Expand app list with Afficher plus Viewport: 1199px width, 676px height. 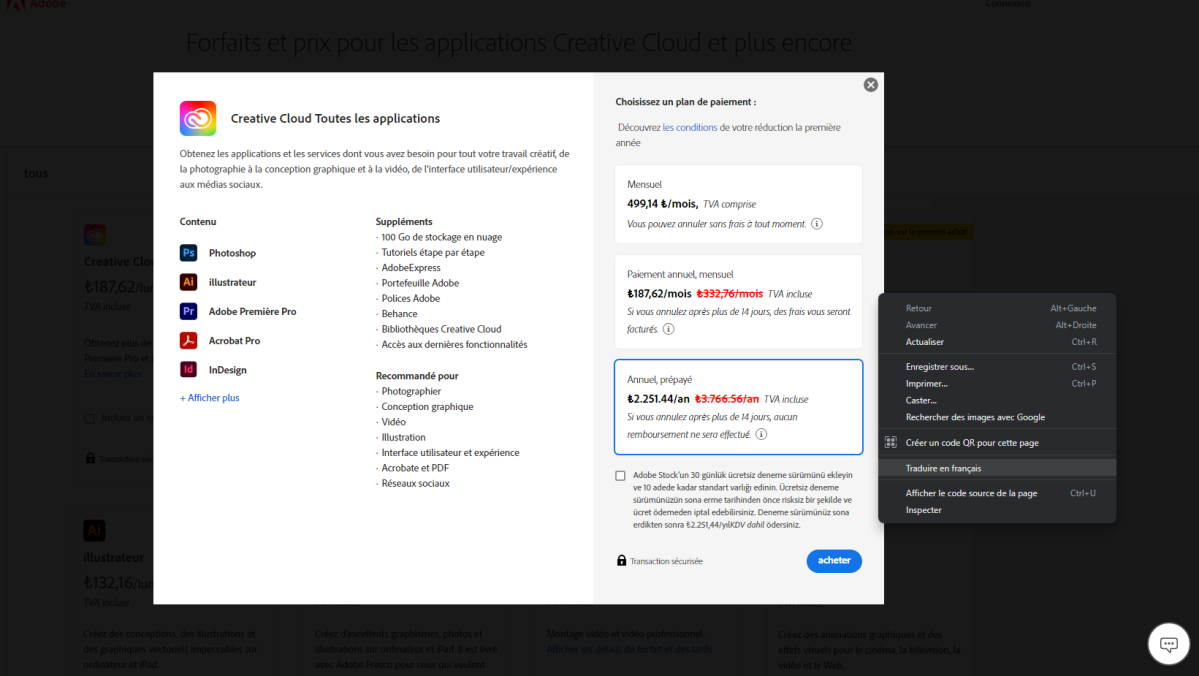pyautogui.click(x=210, y=398)
